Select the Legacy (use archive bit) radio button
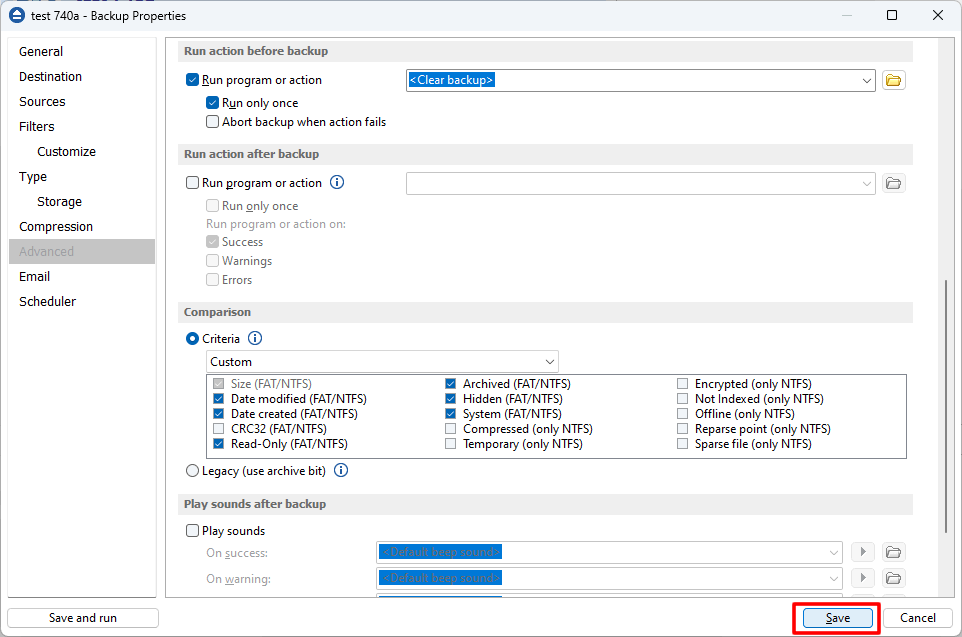The width and height of the screenshot is (962, 637). click(193, 470)
